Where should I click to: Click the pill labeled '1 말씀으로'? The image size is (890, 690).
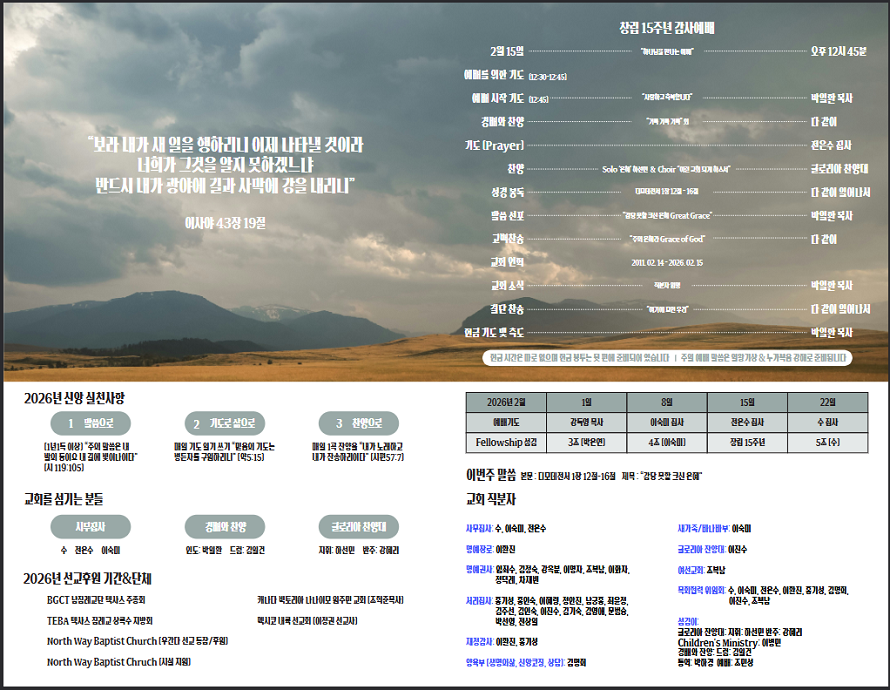(91, 423)
